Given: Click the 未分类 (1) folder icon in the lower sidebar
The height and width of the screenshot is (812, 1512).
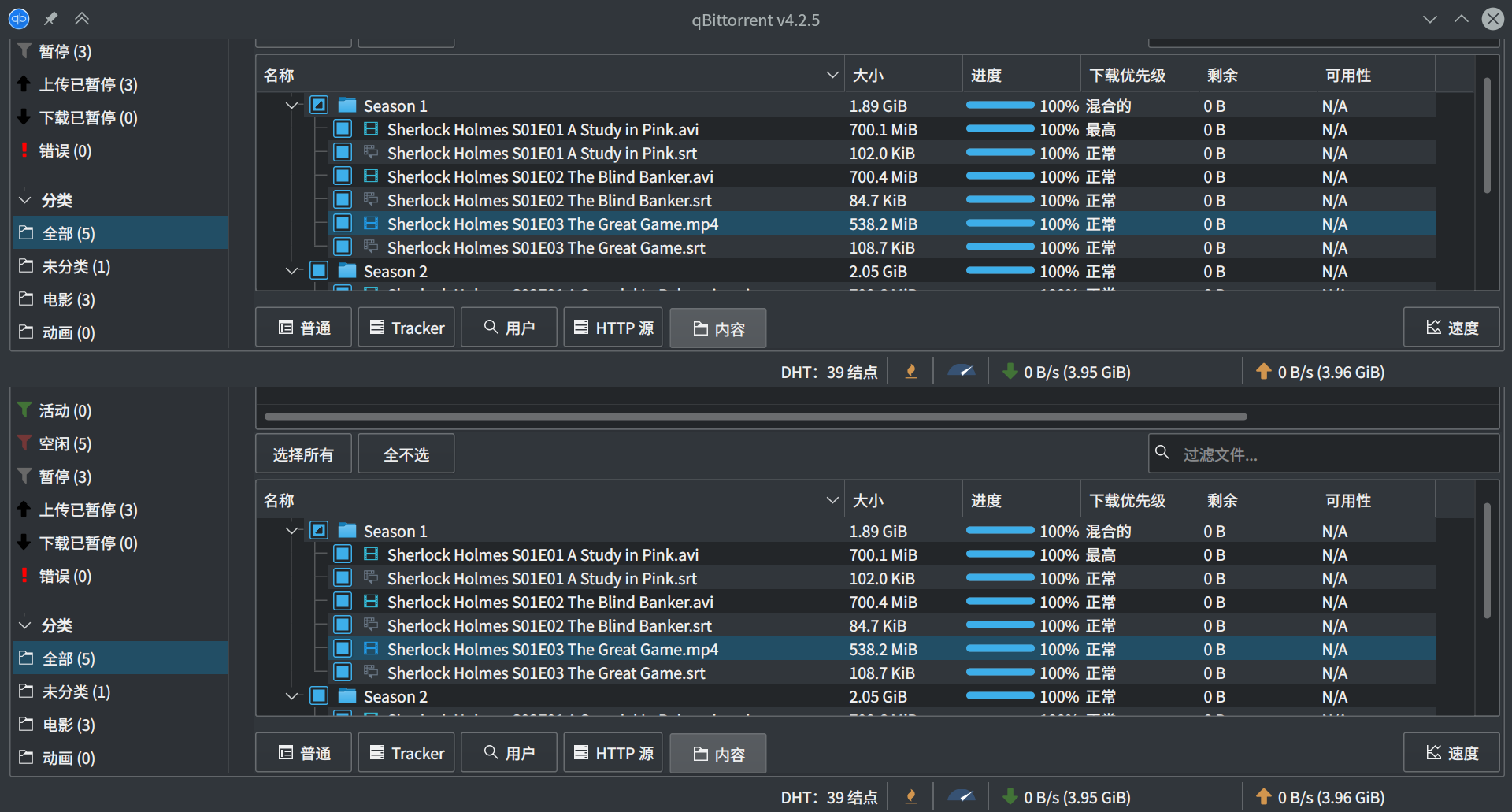Looking at the screenshot, I should [x=26, y=691].
